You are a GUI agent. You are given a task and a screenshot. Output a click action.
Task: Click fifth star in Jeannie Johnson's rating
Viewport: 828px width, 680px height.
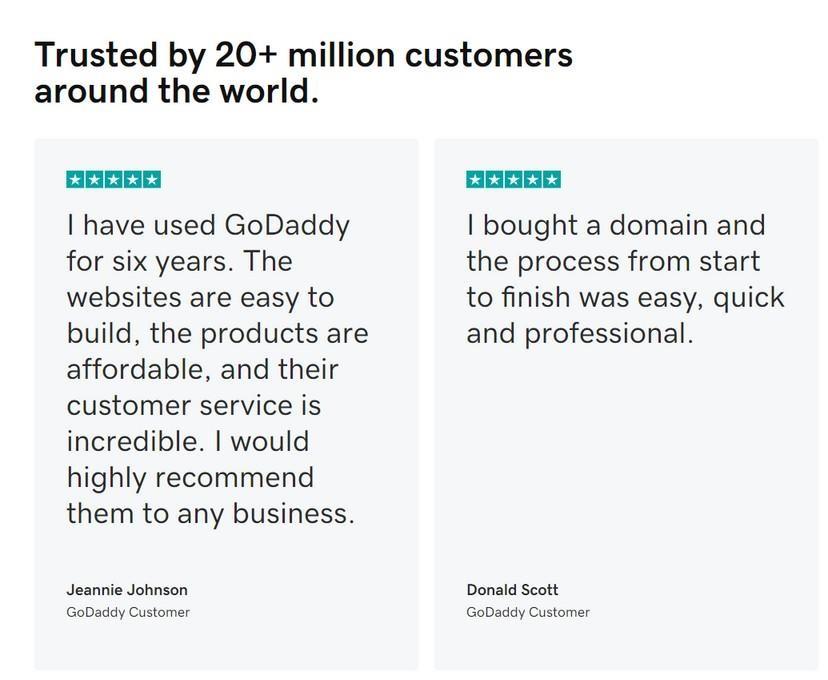pyautogui.click(x=151, y=180)
